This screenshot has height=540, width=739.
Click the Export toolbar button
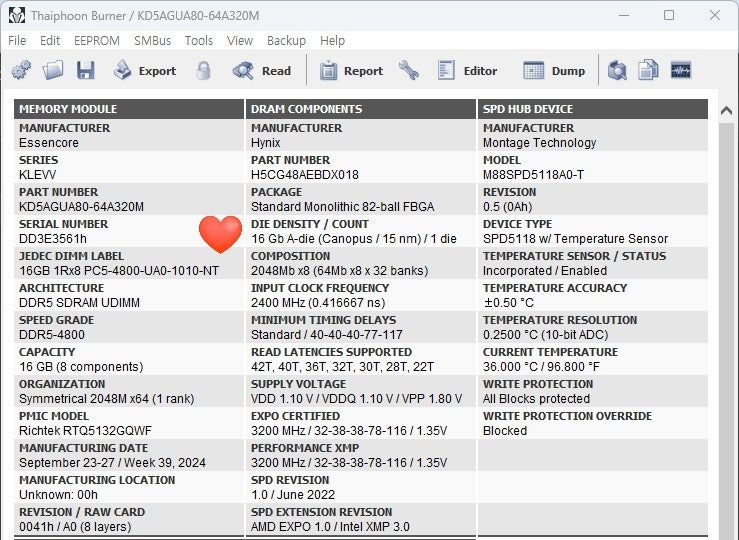tap(145, 71)
